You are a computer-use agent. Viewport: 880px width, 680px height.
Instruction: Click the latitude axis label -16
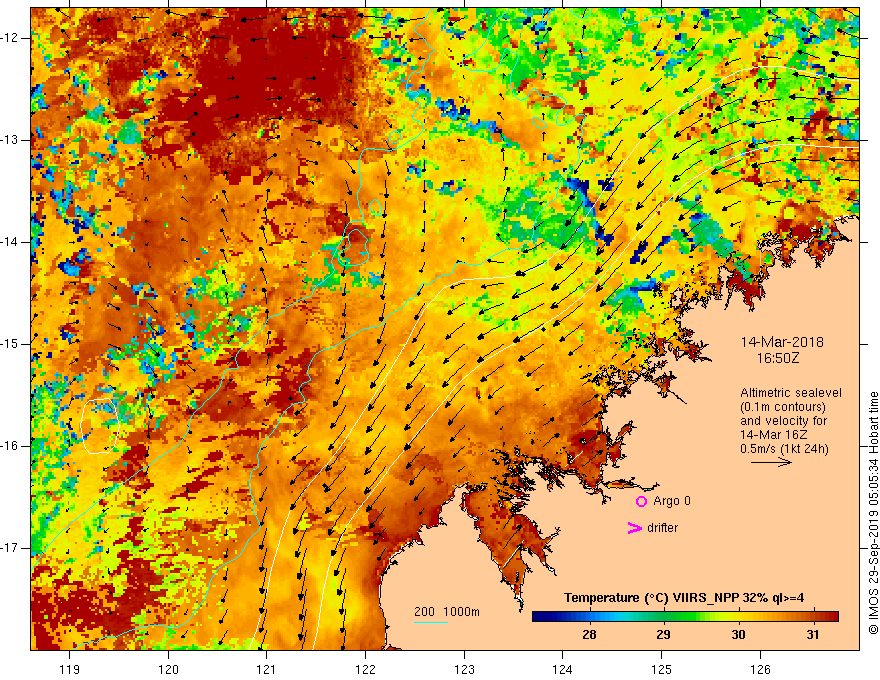pos(10,446)
